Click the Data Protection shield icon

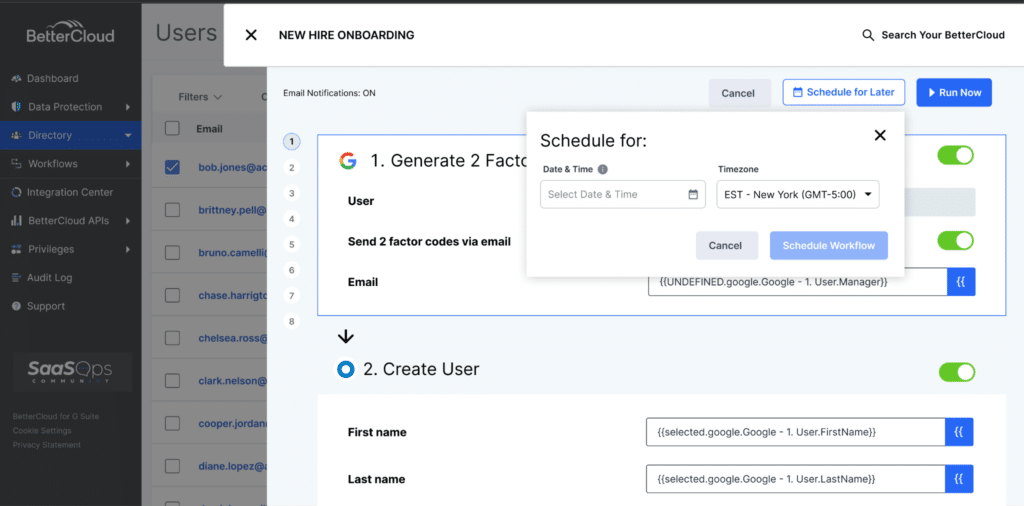(17, 107)
